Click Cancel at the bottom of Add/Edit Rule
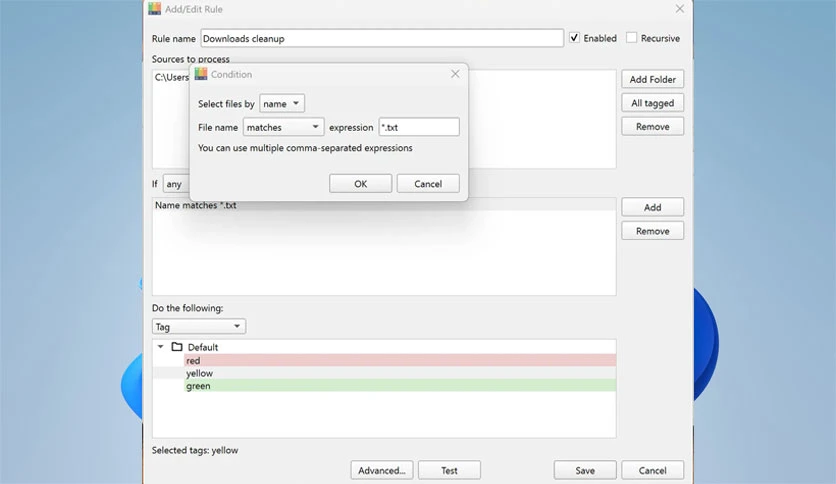This screenshot has height=484, width=836. pos(653,471)
